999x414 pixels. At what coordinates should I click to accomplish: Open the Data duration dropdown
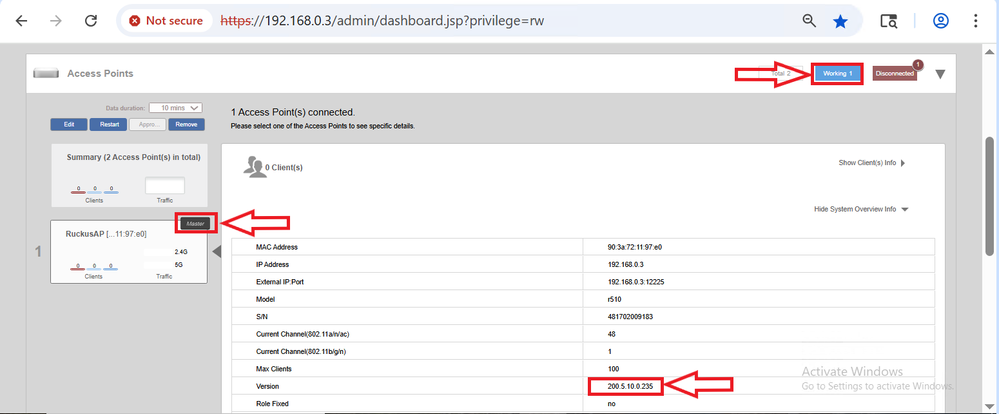[176, 108]
